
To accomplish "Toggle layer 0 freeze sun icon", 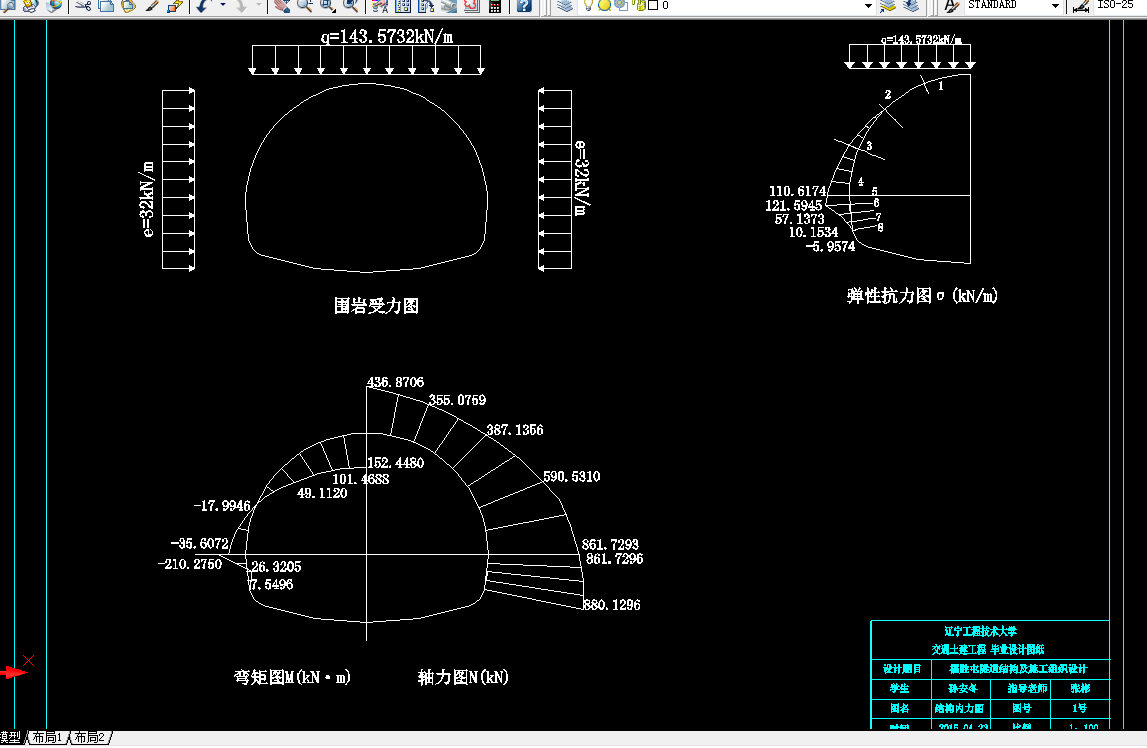I will click(604, 5).
